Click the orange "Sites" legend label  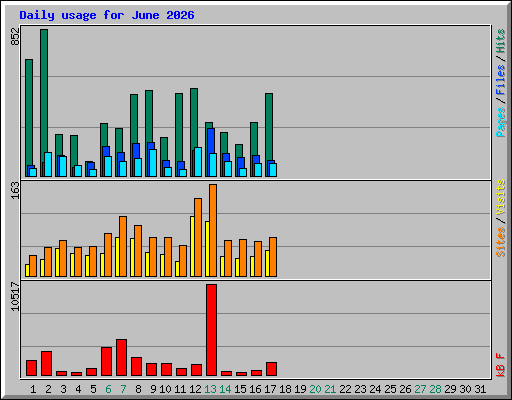(500, 242)
